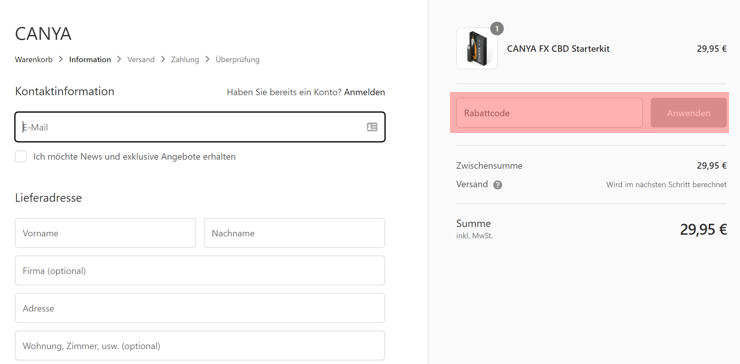Click the 'Wird im nächsten Schritt berechnet' text
Screen dimensions: 740x364
click(666, 185)
